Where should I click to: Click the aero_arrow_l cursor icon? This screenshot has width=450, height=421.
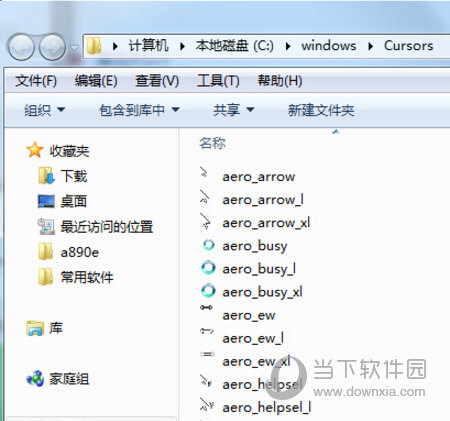pyautogui.click(x=205, y=196)
